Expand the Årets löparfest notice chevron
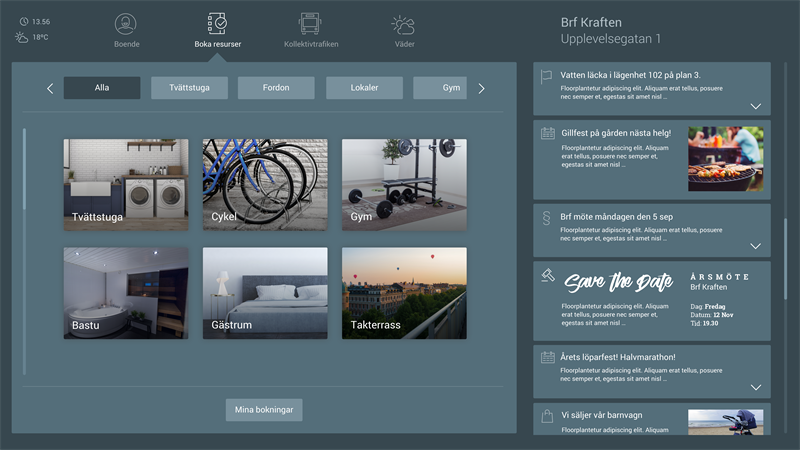 click(x=756, y=387)
